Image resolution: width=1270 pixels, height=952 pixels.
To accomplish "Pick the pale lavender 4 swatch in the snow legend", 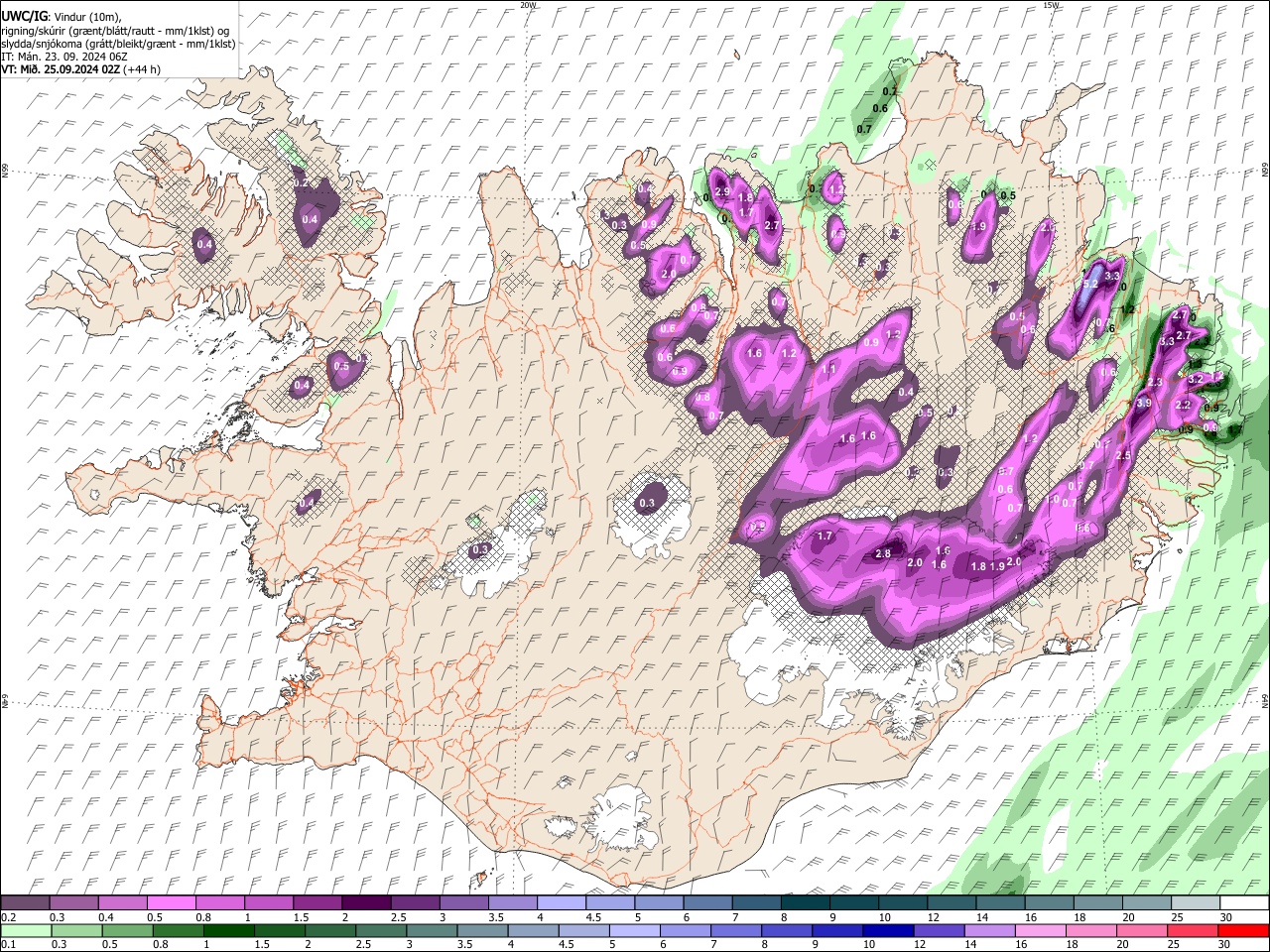I will pyautogui.click(x=561, y=902).
